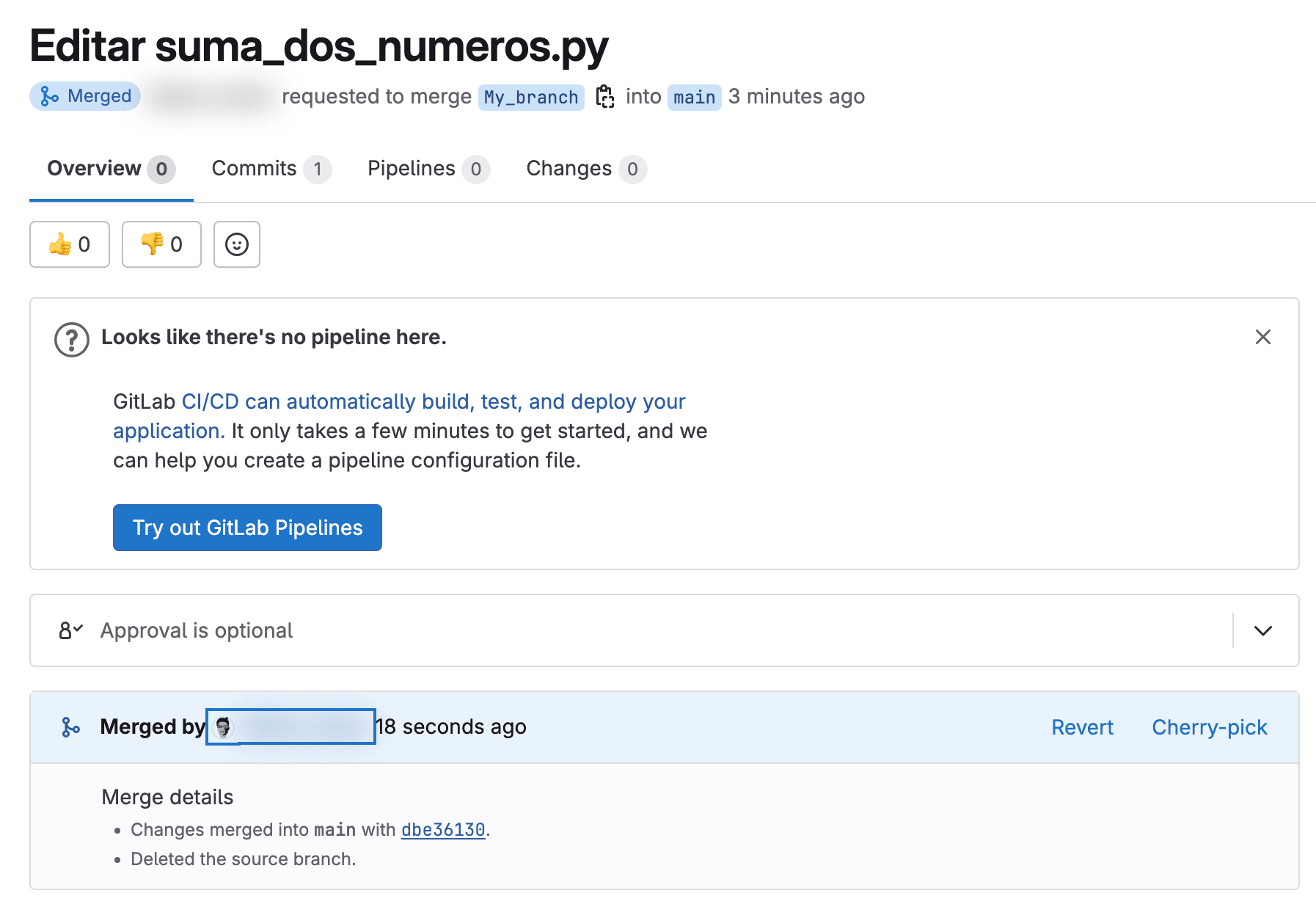The image size is (1316, 907).
Task: Click the merge icon beside "Merged by"
Action: click(x=70, y=726)
